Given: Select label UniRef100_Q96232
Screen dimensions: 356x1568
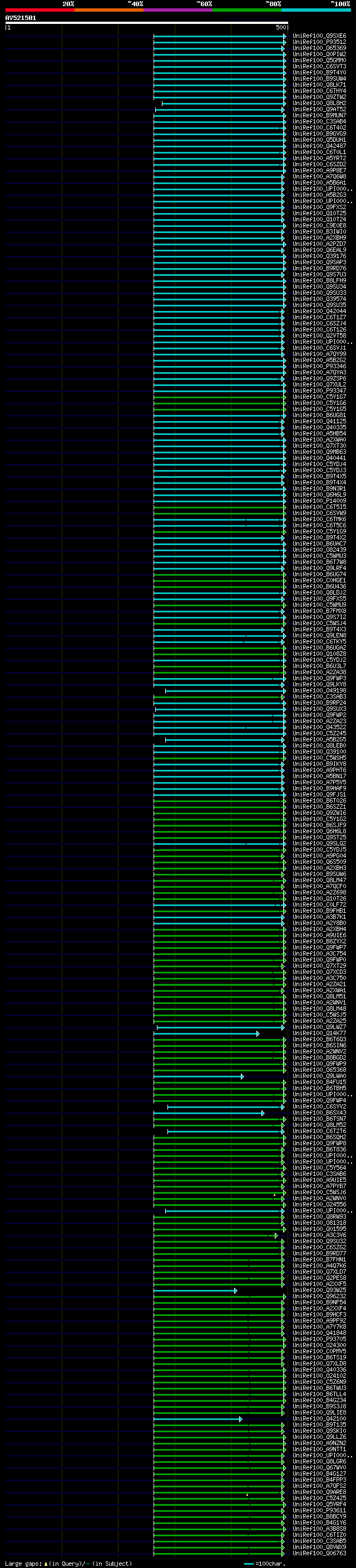Looking at the screenshot, I should tap(319, 1297).
